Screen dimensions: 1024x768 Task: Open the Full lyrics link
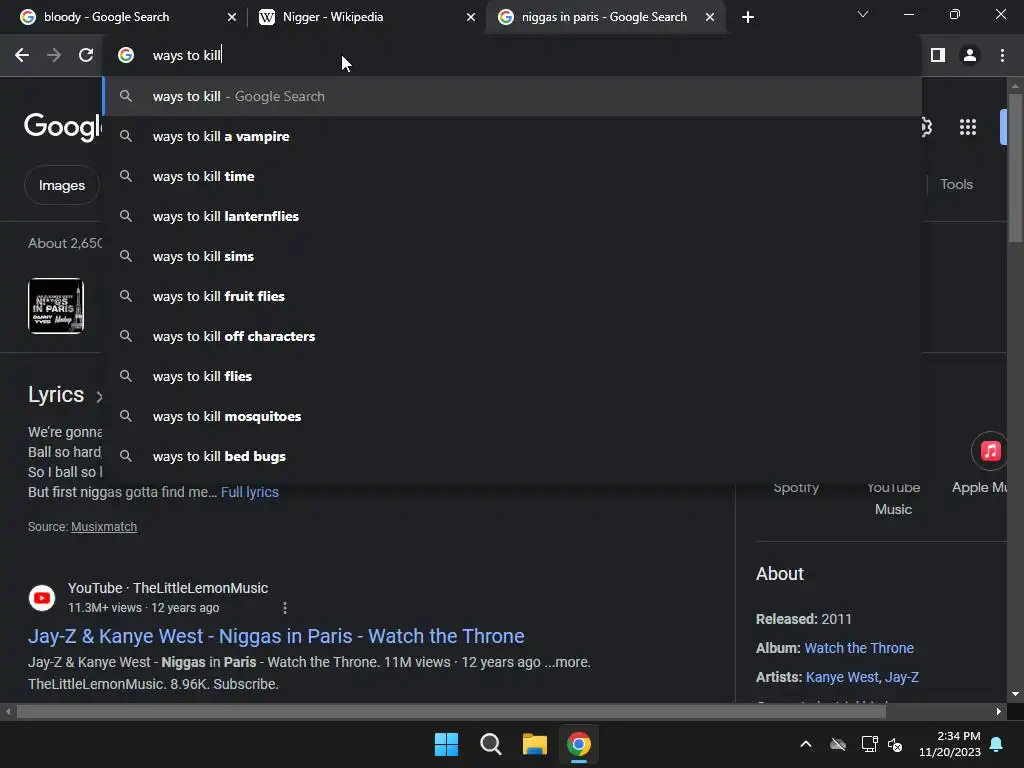[249, 492]
